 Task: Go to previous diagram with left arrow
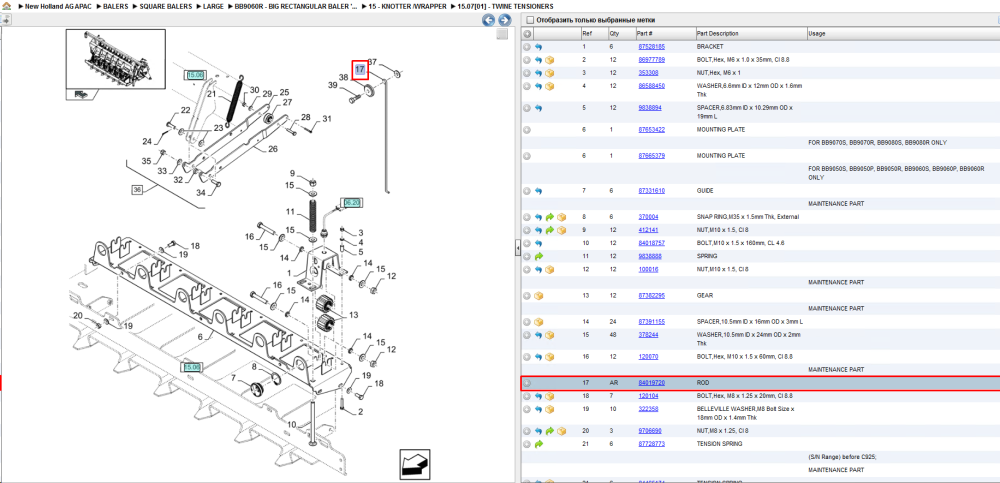pyautogui.click(x=489, y=20)
